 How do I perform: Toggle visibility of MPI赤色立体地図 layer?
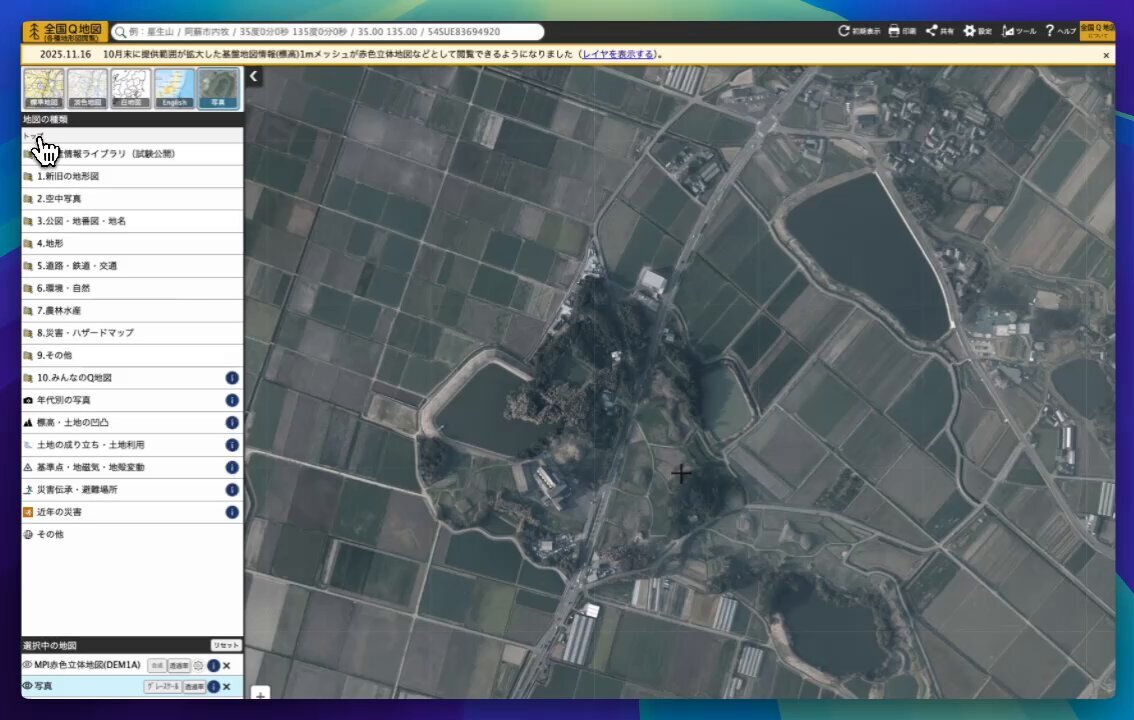click(28, 665)
